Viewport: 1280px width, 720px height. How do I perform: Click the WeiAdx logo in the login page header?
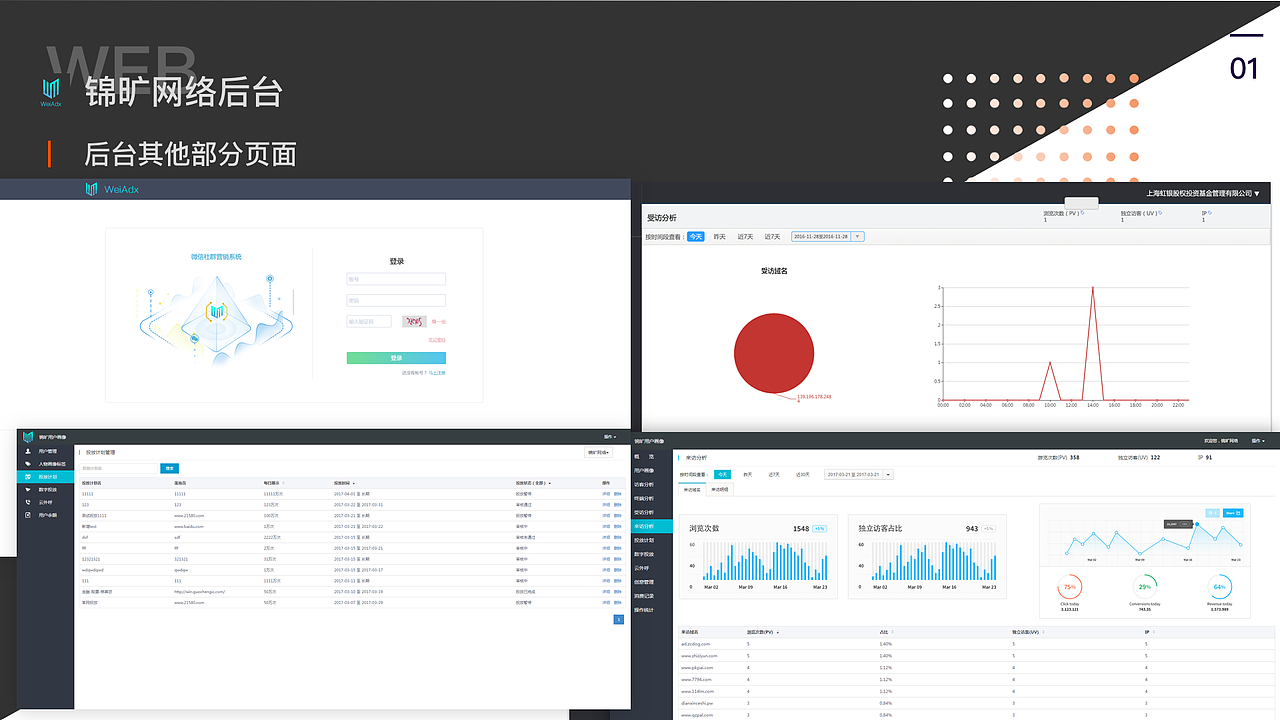click(112, 189)
